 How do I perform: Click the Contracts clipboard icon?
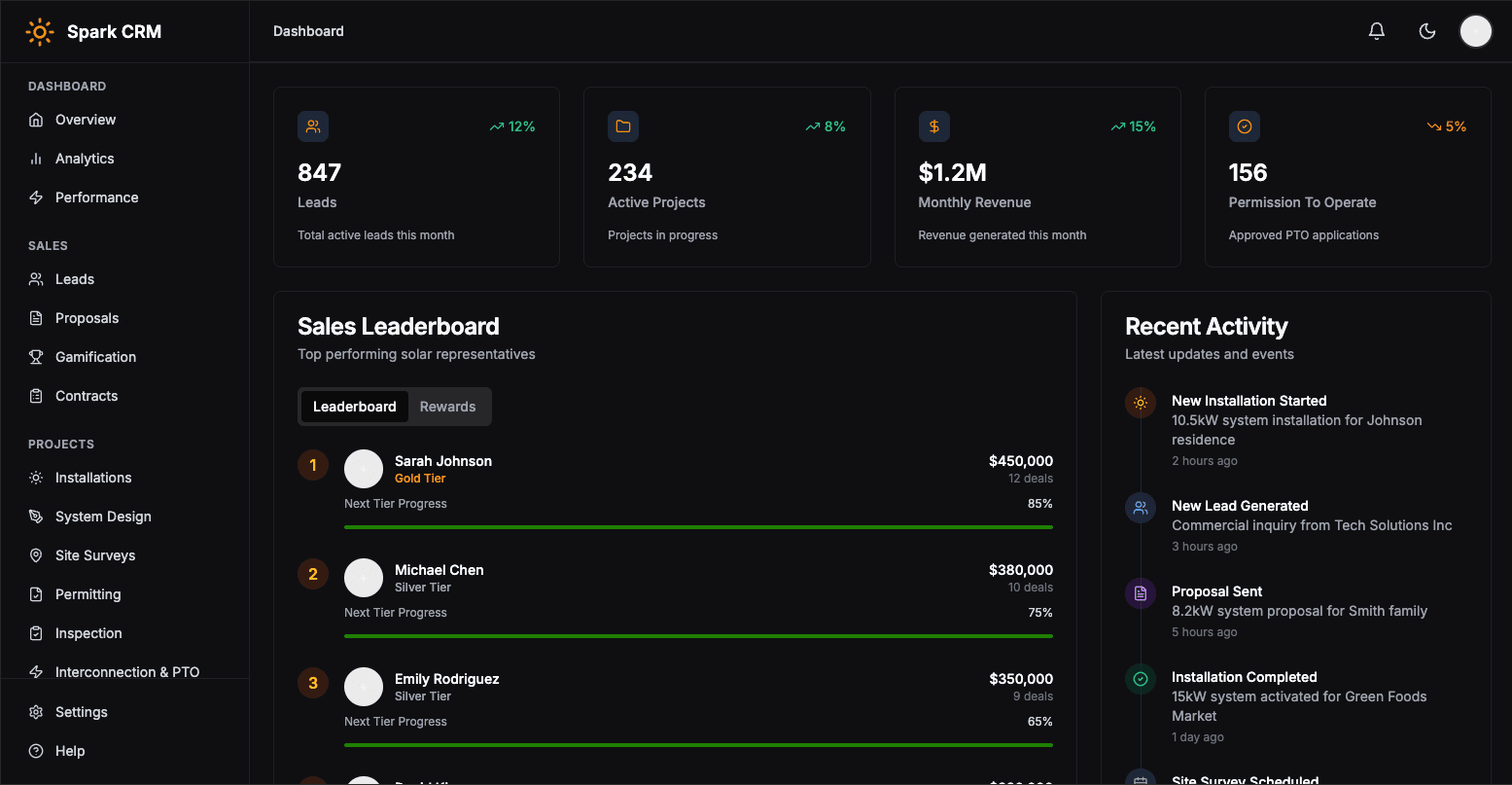(36, 396)
